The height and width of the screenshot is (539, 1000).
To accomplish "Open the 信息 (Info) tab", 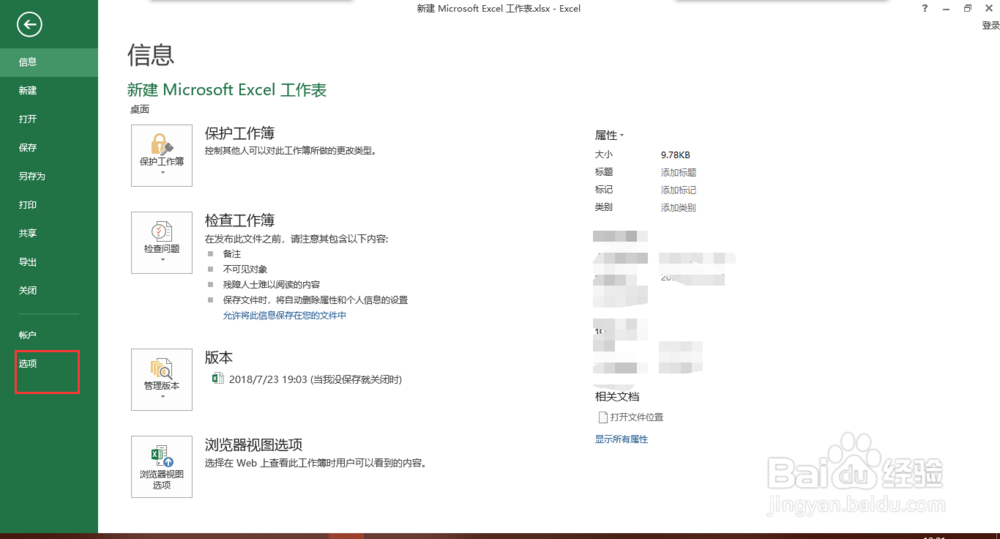I will pos(48,62).
